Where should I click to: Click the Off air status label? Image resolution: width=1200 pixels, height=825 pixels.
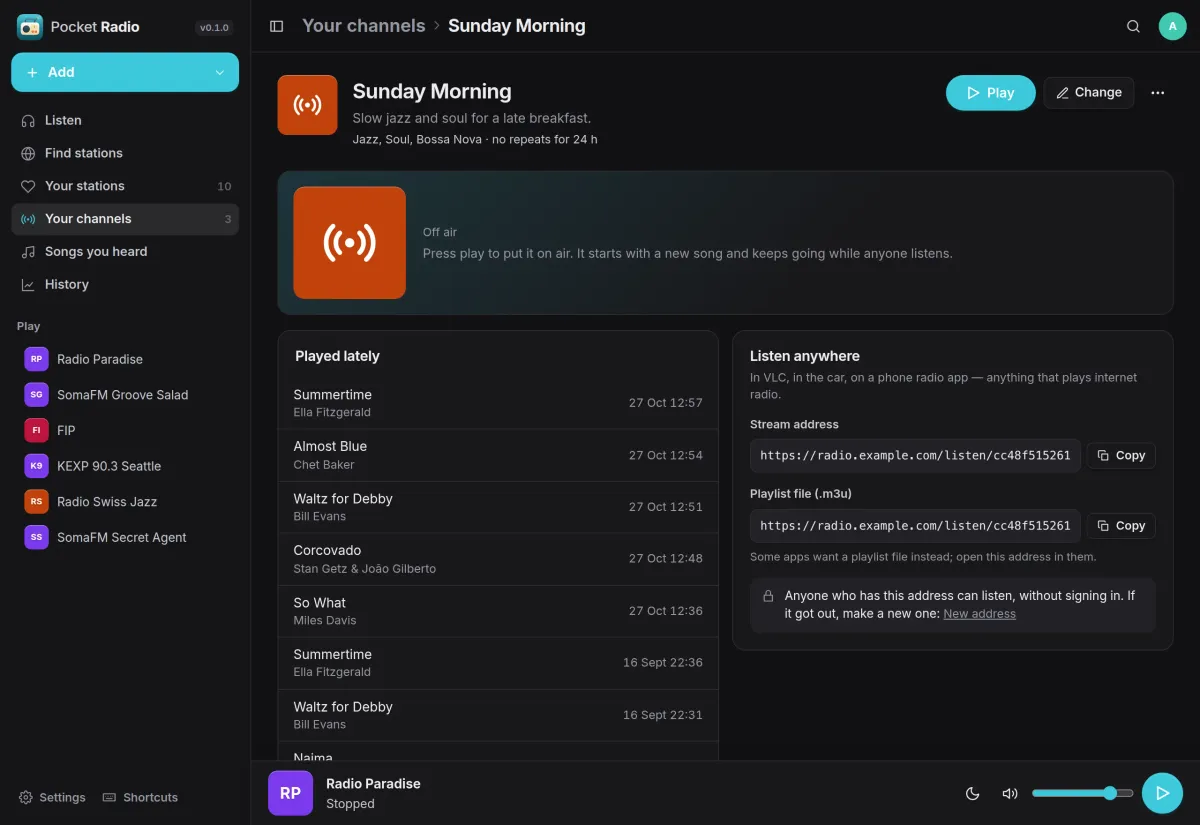pyautogui.click(x=440, y=232)
